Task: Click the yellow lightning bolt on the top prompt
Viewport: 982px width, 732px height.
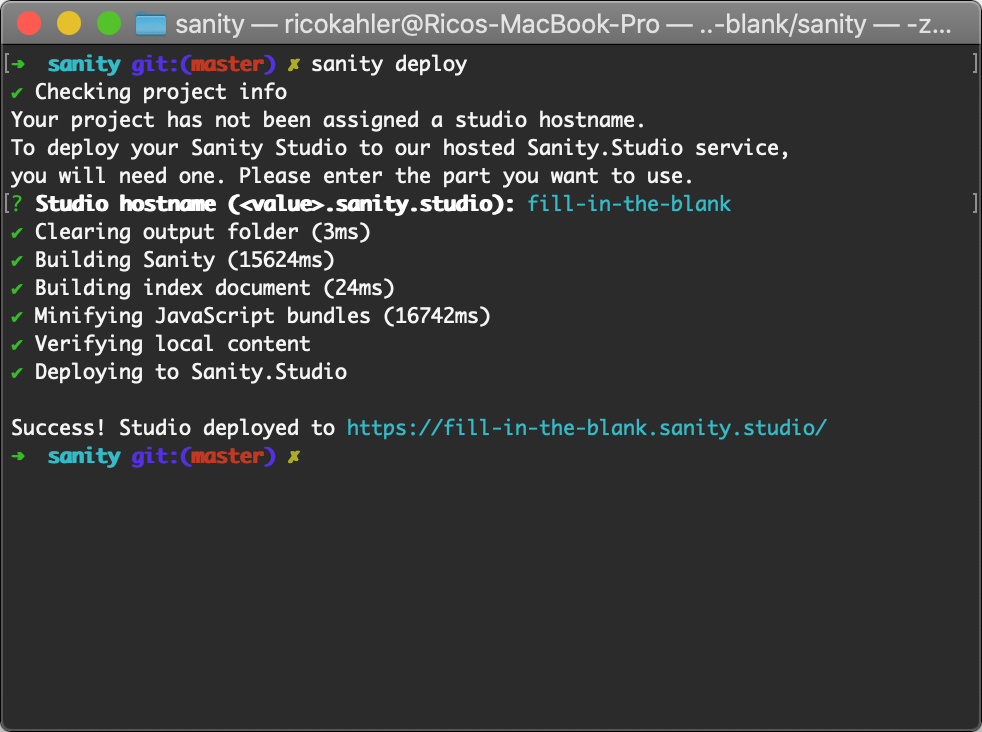Action: pyautogui.click(x=296, y=63)
